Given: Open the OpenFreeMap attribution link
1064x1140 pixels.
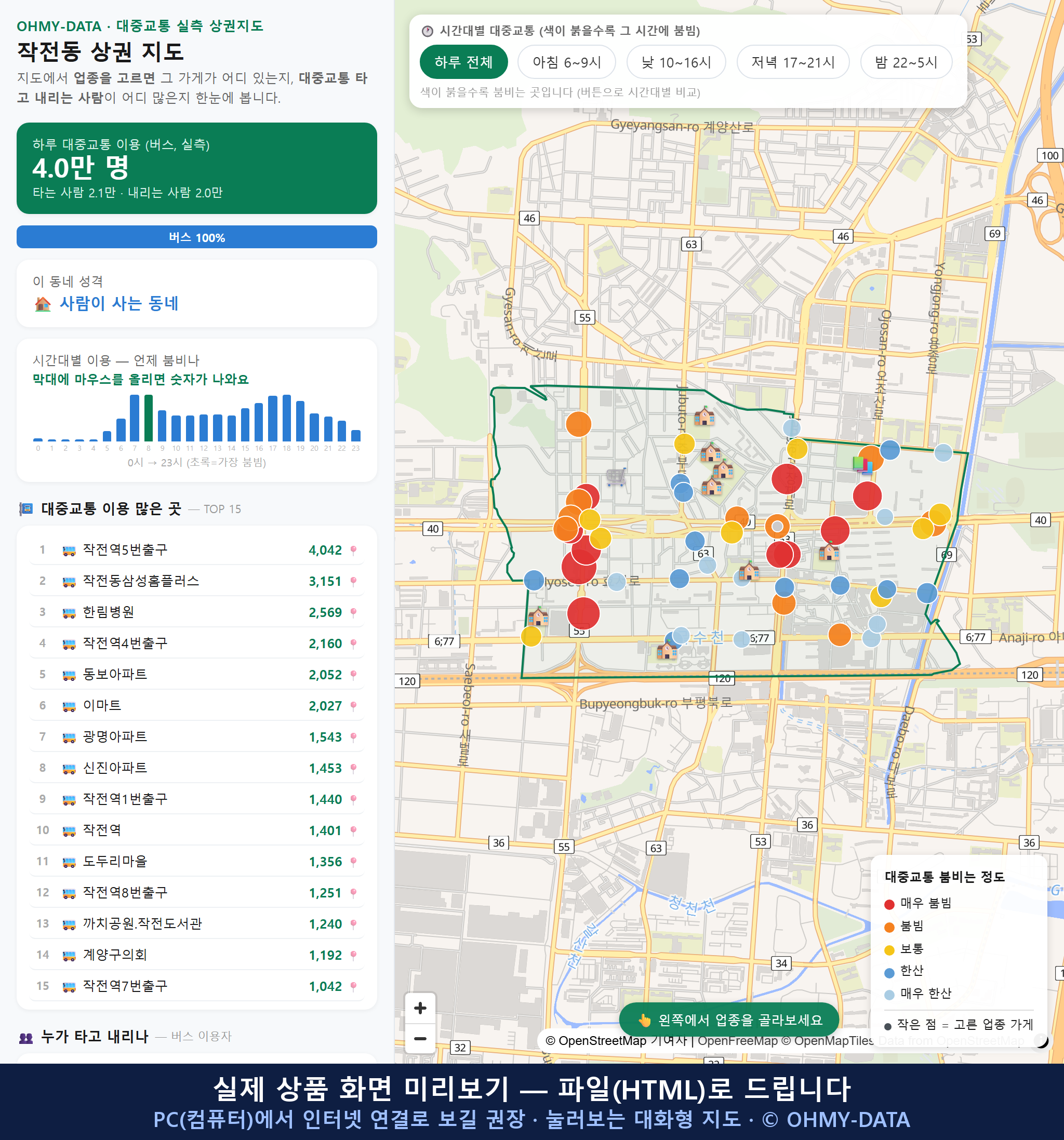Looking at the screenshot, I should (x=737, y=1040).
